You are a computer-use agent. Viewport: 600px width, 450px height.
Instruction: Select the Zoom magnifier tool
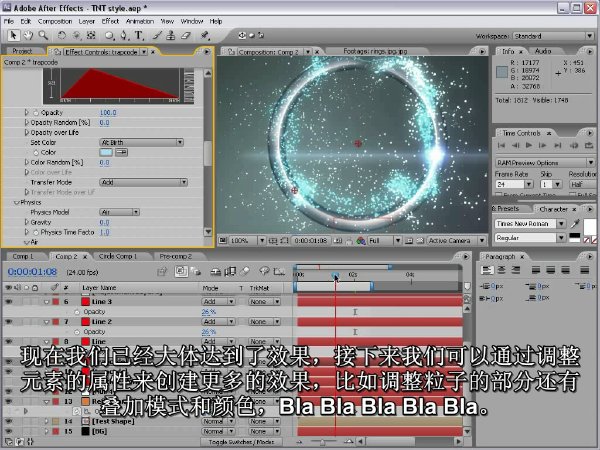43,36
